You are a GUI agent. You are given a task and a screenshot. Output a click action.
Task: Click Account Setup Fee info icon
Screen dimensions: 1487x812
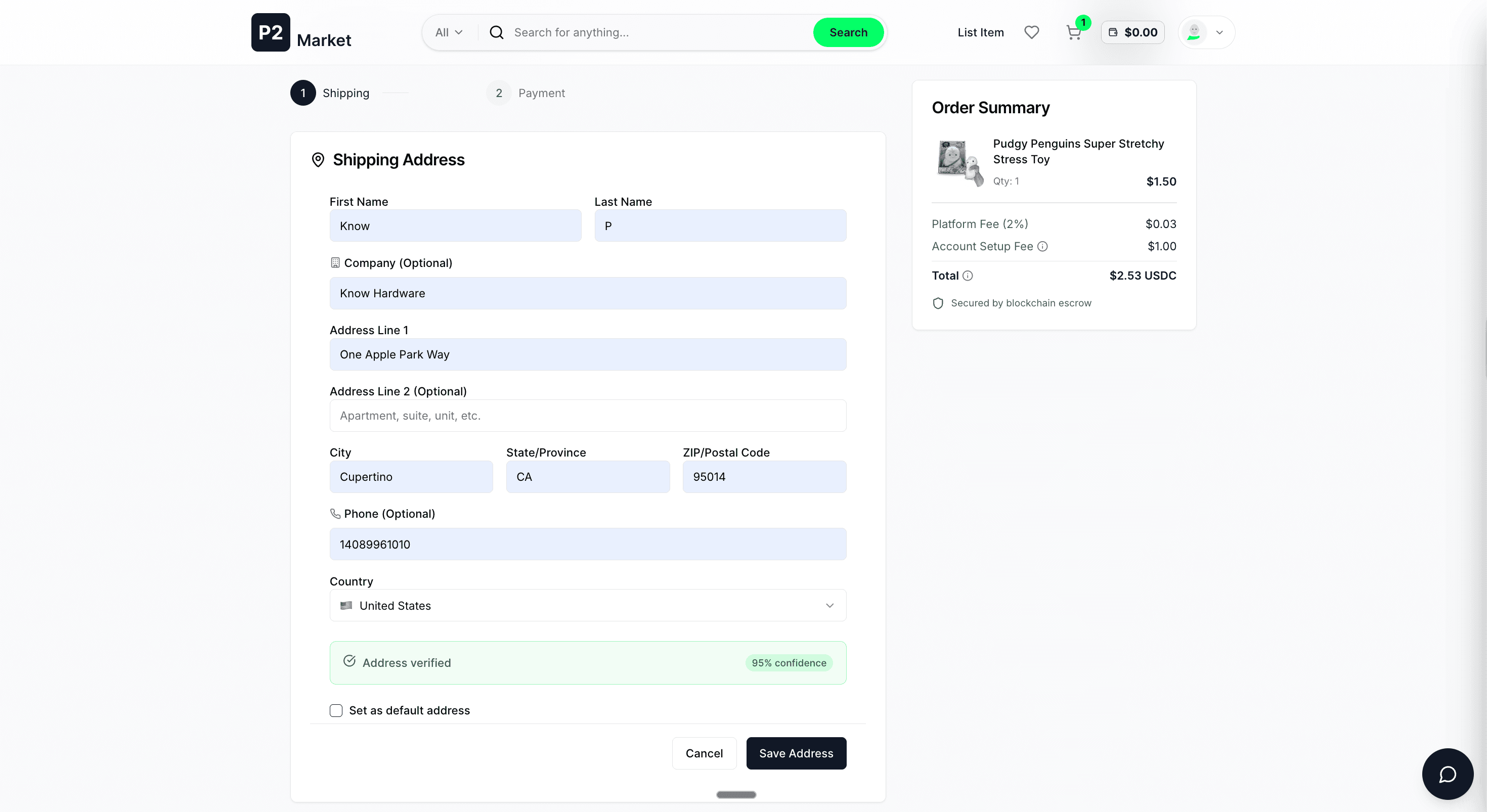tap(1042, 246)
